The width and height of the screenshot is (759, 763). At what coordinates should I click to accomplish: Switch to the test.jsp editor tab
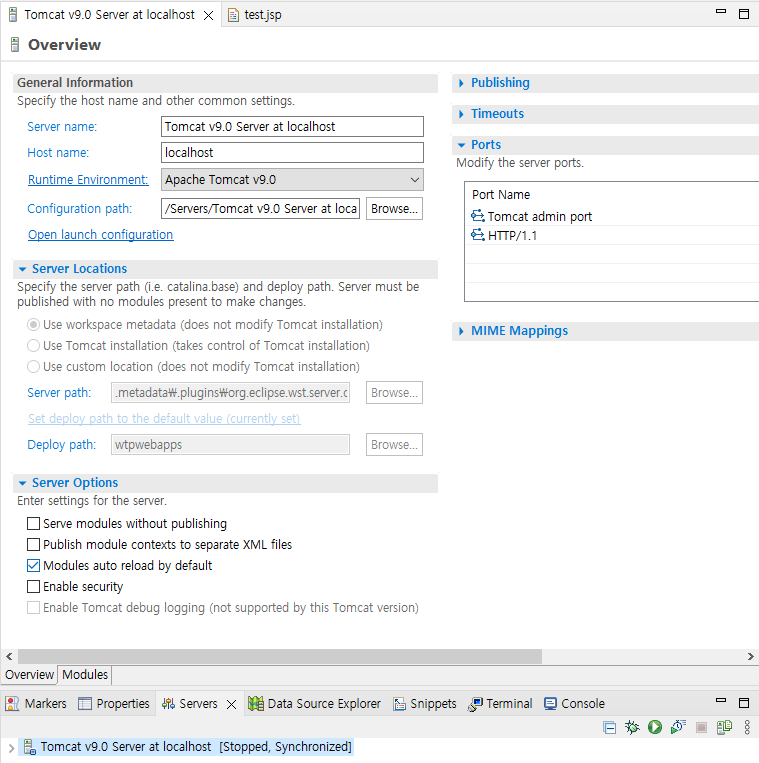coord(255,15)
